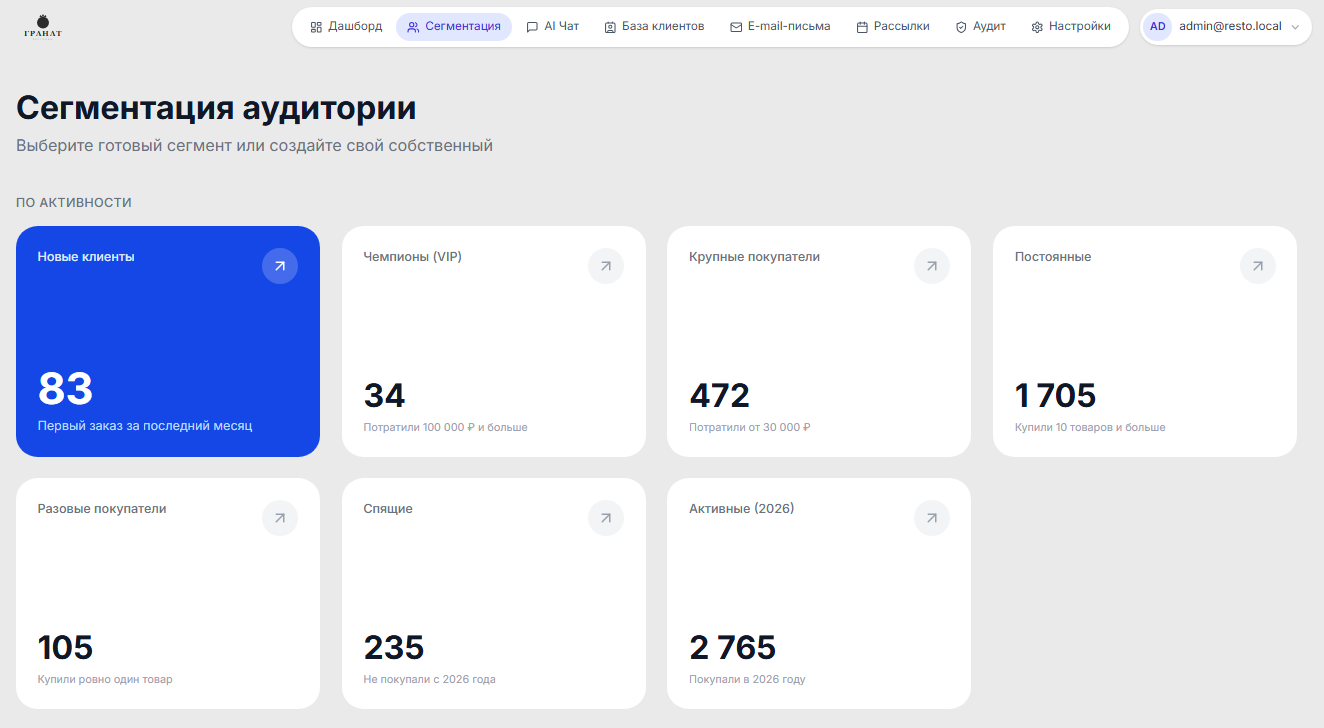
Task: Click the Новые клиенты card title
Action: click(86, 257)
